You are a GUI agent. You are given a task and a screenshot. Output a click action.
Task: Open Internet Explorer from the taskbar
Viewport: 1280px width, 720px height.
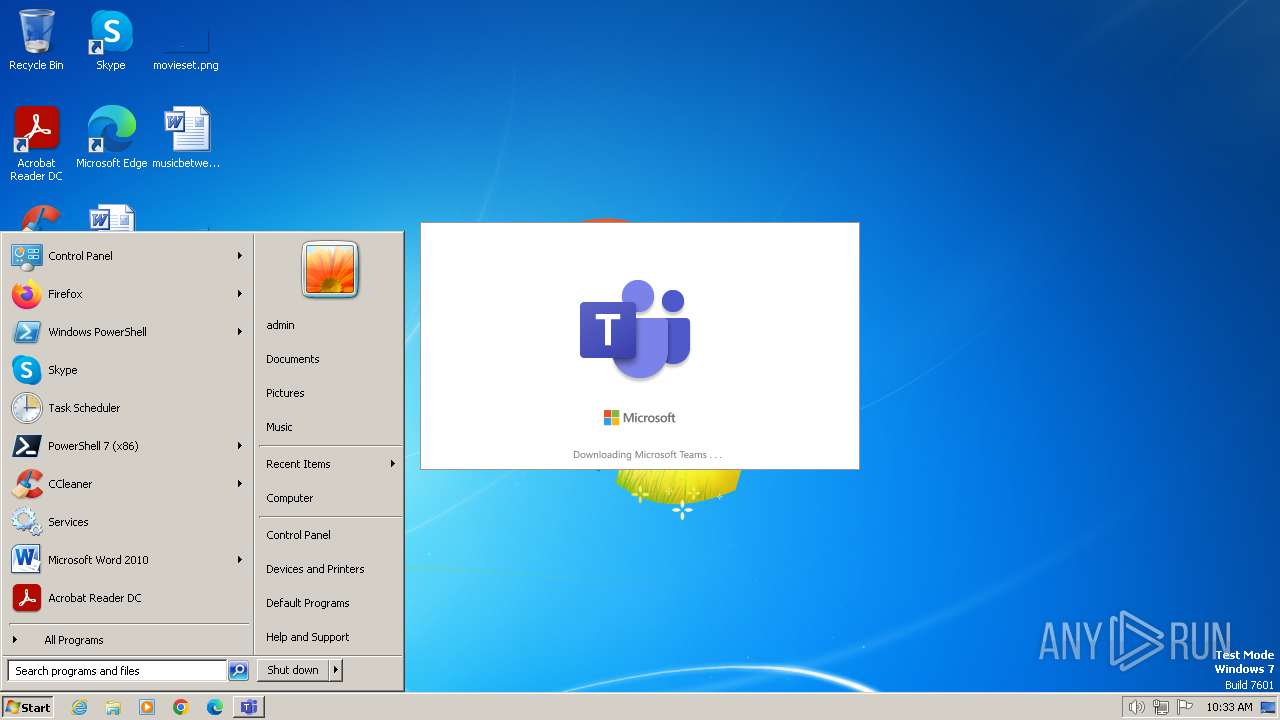tap(79, 707)
